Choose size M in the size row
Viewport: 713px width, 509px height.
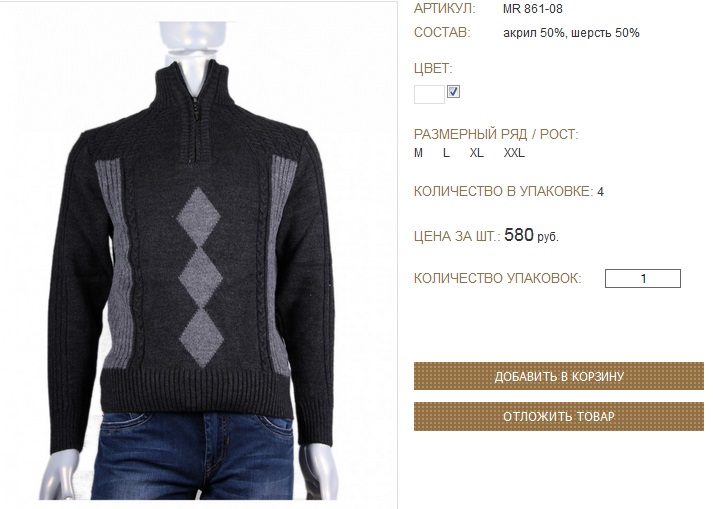pyautogui.click(x=418, y=153)
